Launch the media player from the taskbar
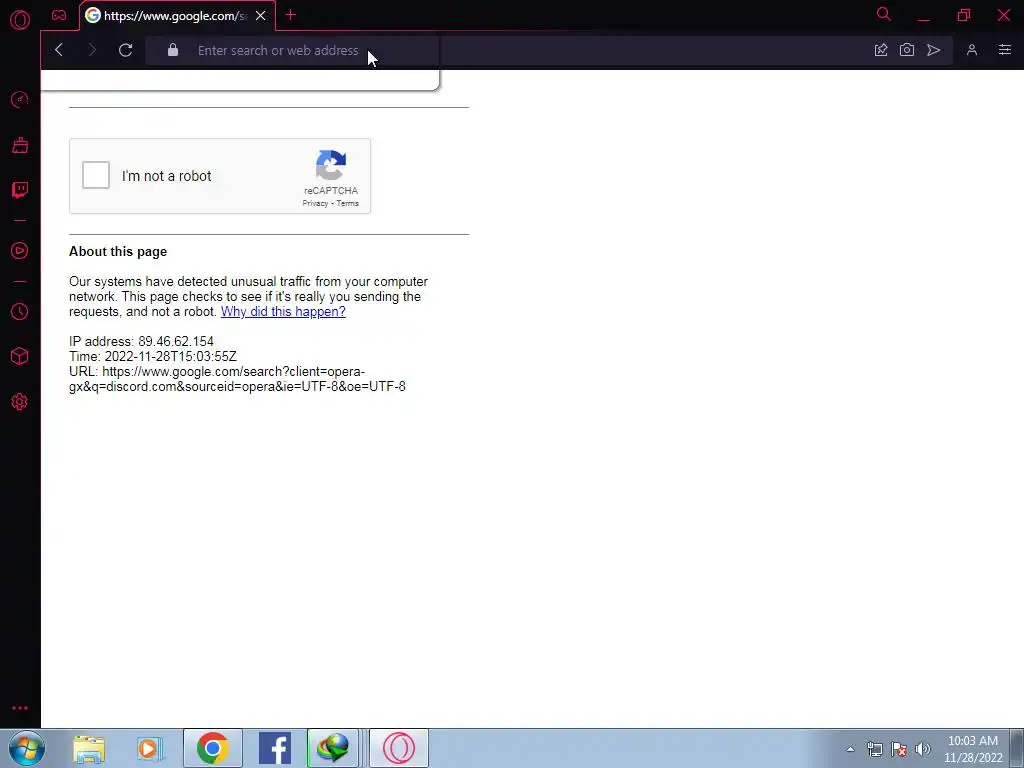The image size is (1024, 768). [151, 748]
